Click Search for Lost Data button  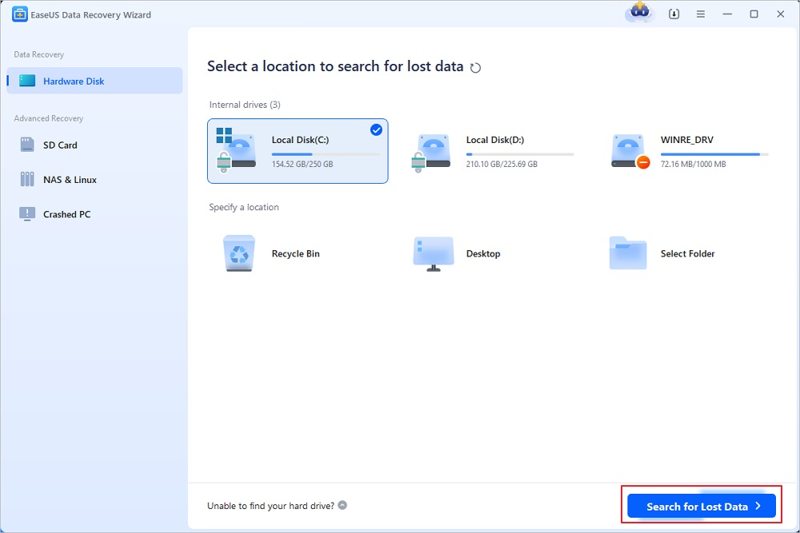point(702,506)
